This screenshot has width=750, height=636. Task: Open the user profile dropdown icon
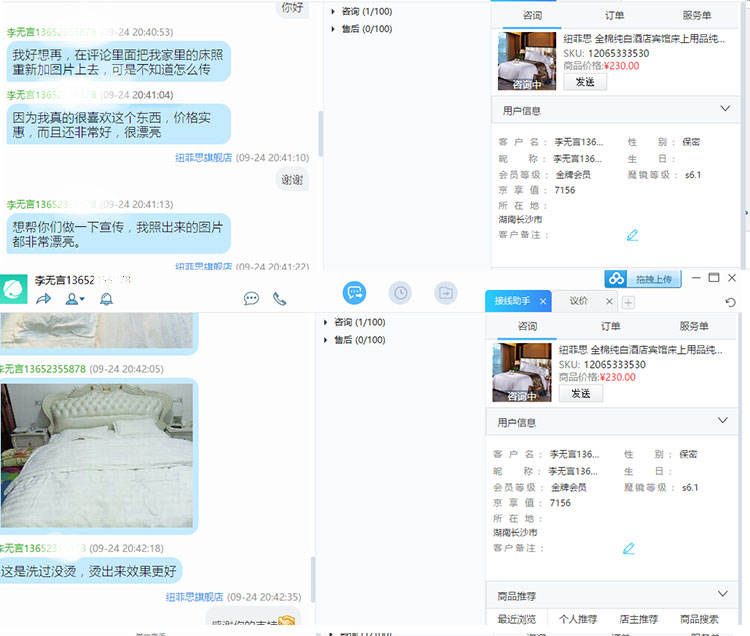75,299
